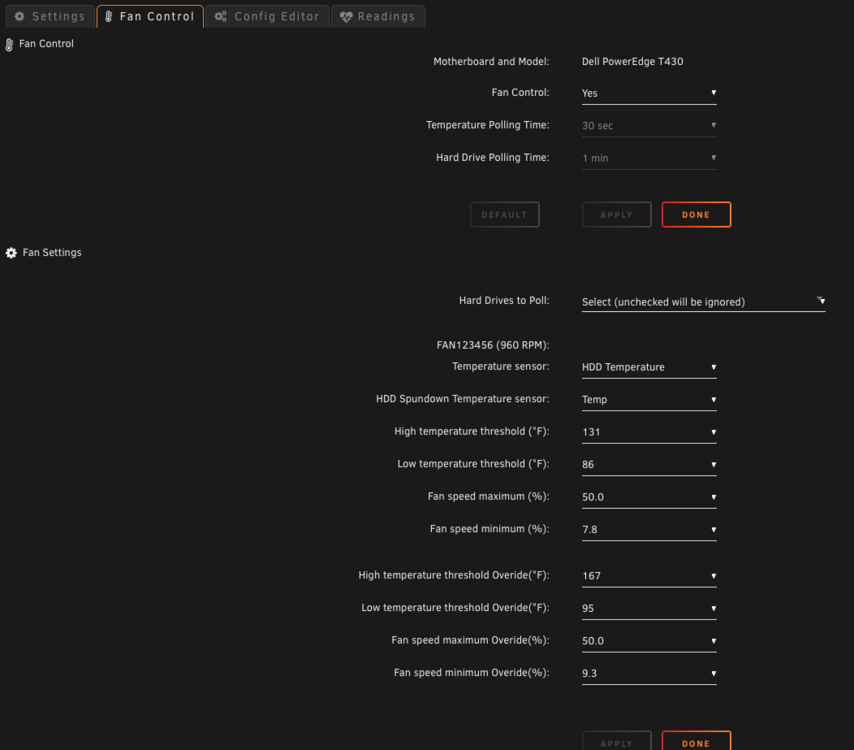Click APPLY button below Fan Settings
This screenshot has height=750, width=854.
(x=616, y=741)
